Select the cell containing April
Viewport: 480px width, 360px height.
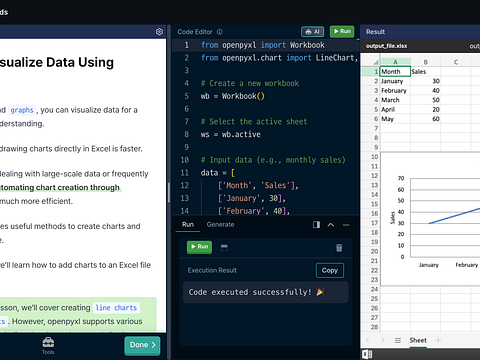pyautogui.click(x=395, y=109)
